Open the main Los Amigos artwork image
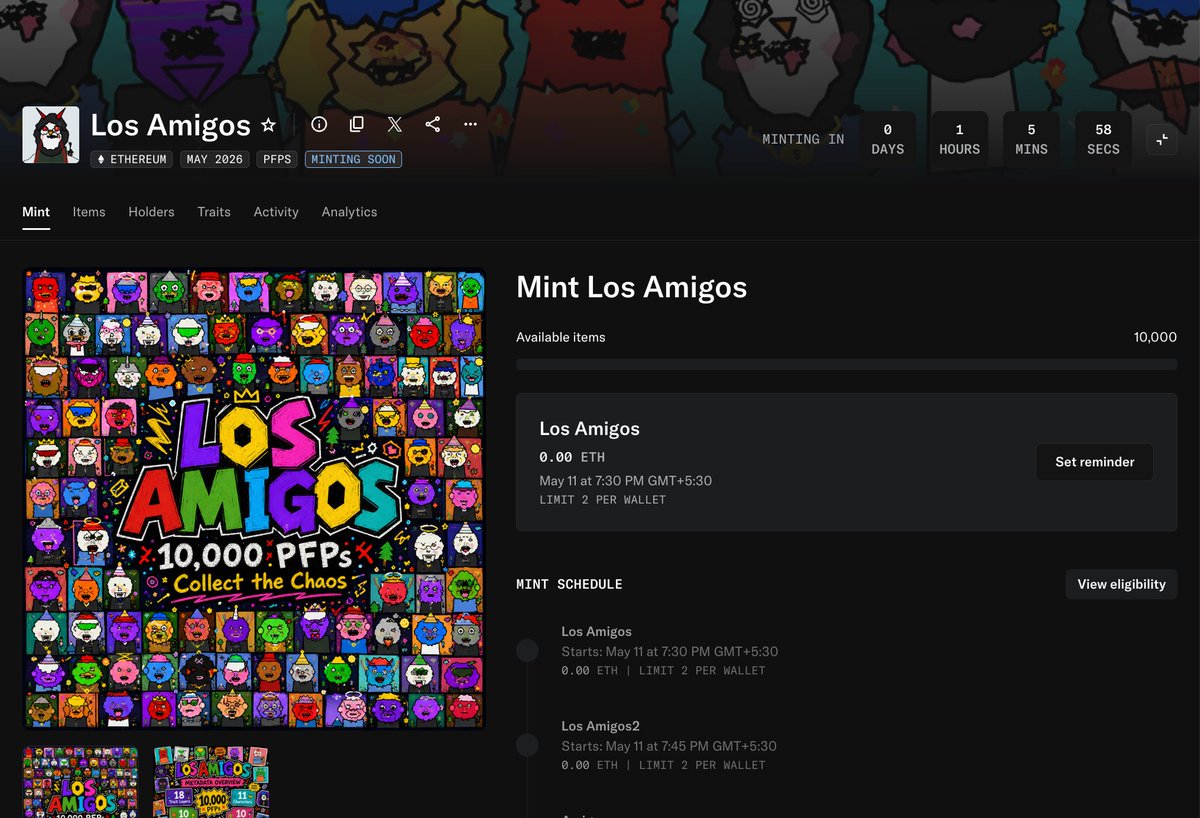 click(254, 498)
